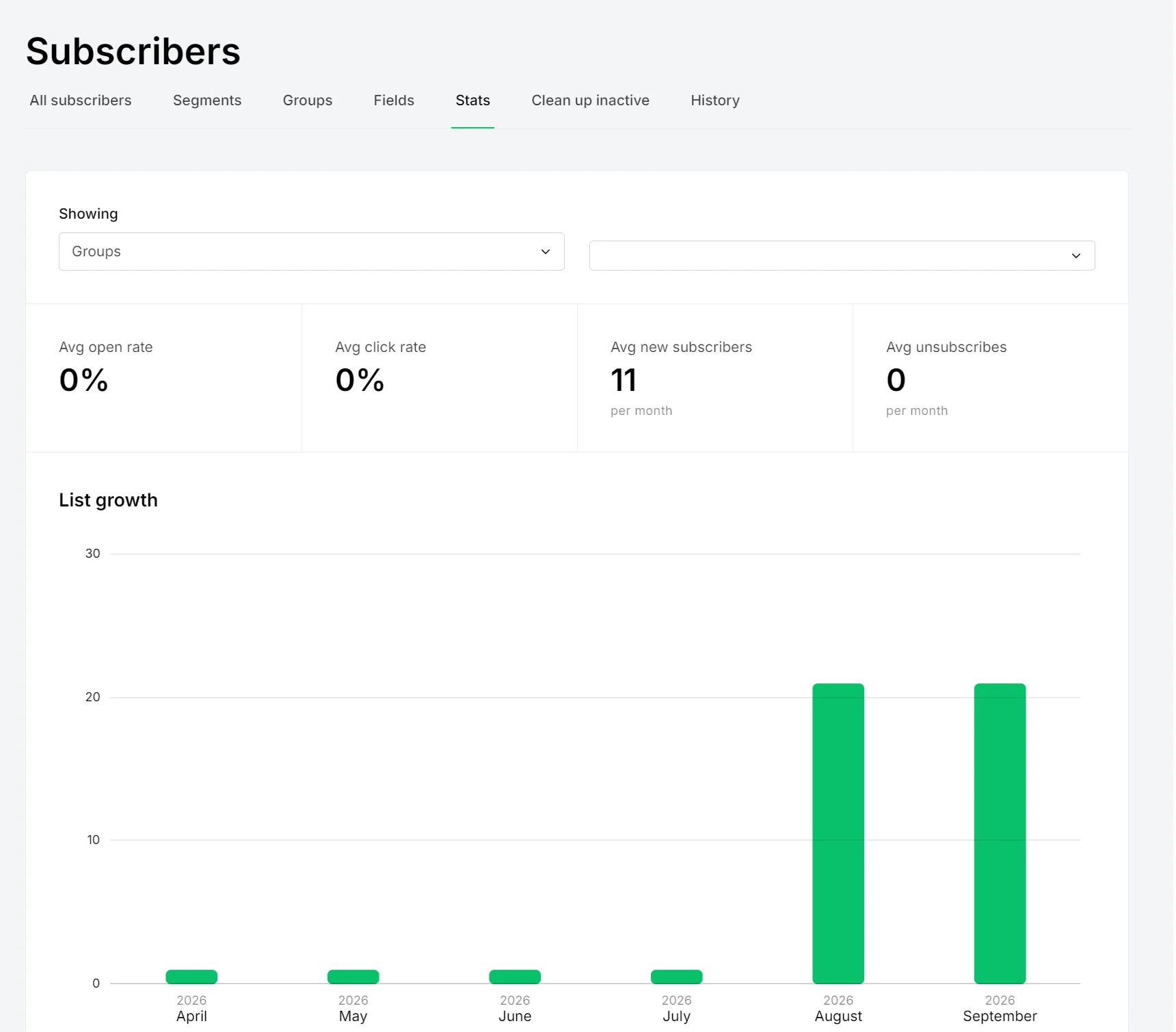Screen dimensions: 1176x1032
Task: Click the May 2026 growth bar
Action: coord(353,977)
